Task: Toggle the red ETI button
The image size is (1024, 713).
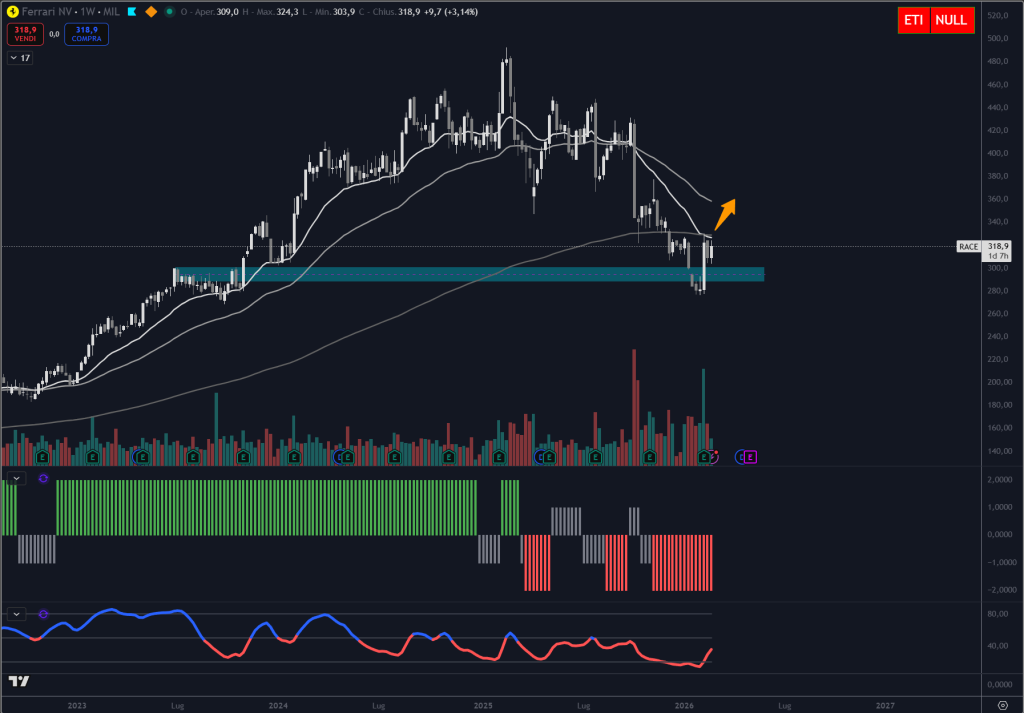Action: coord(913,20)
